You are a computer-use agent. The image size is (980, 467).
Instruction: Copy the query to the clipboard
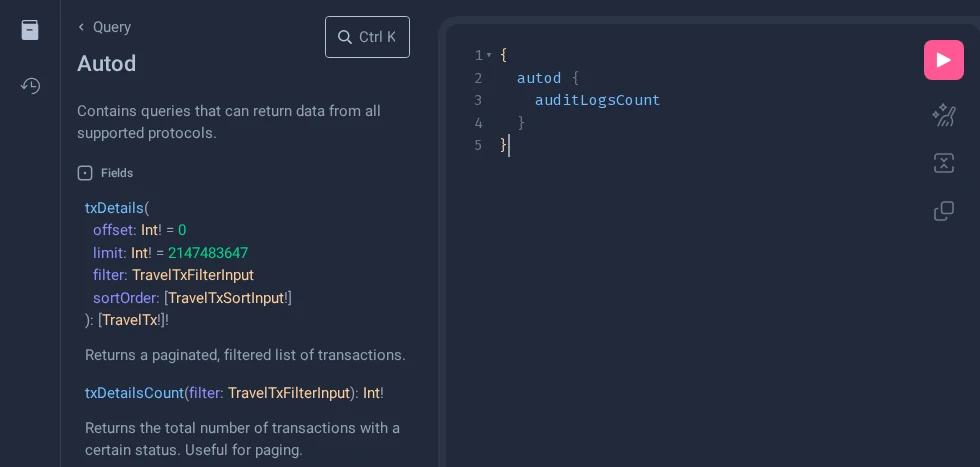(x=944, y=211)
